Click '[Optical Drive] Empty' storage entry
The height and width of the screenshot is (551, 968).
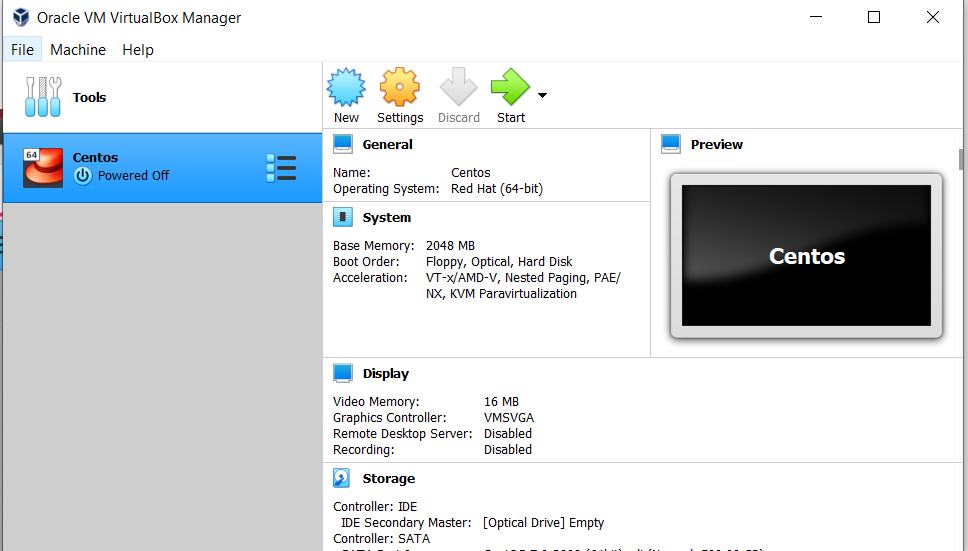tap(543, 523)
